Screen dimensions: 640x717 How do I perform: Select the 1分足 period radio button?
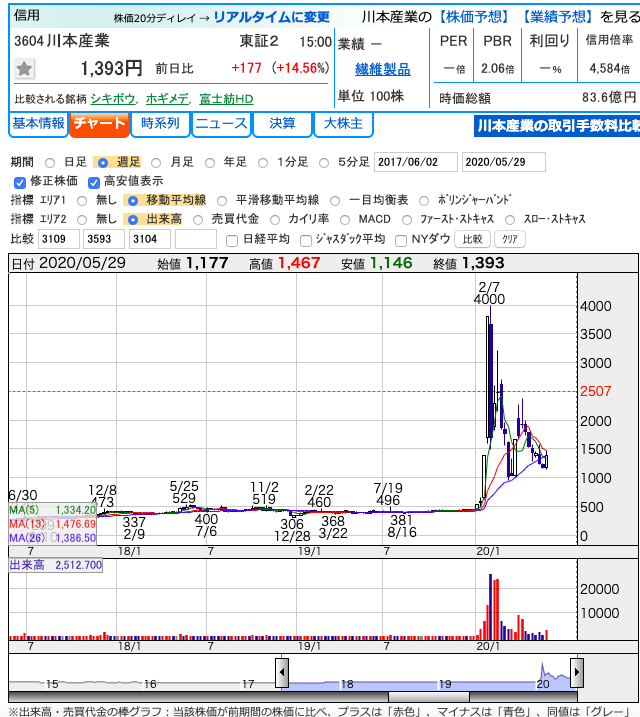[263, 163]
